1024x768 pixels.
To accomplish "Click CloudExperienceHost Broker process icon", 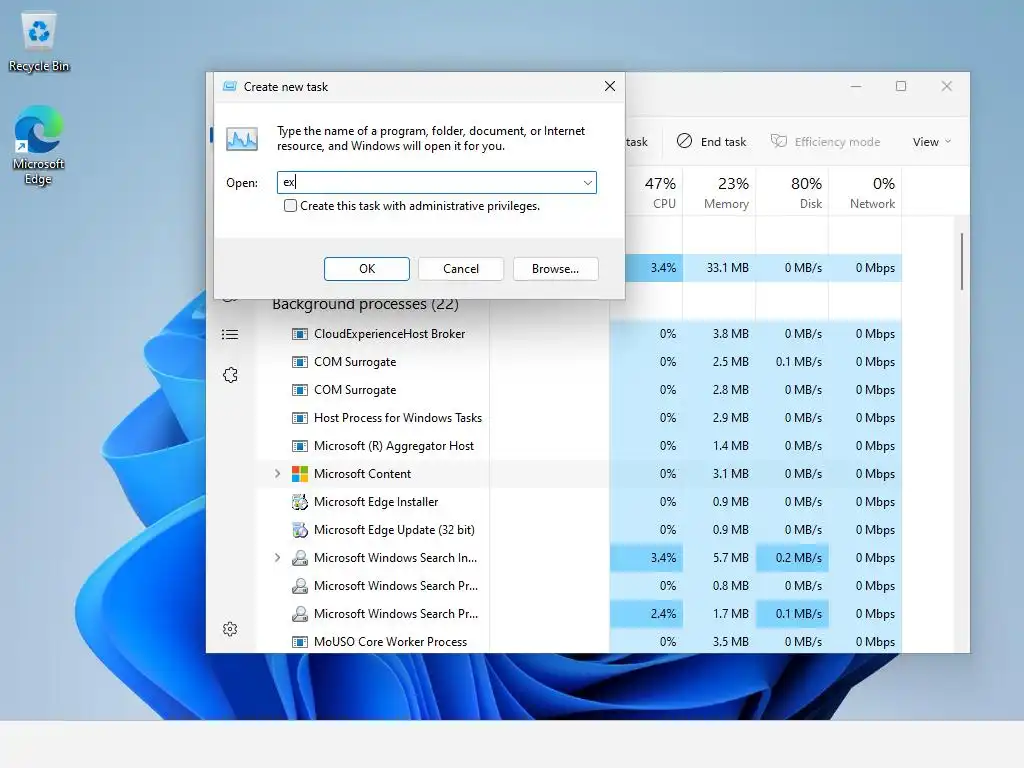I will click(x=300, y=334).
